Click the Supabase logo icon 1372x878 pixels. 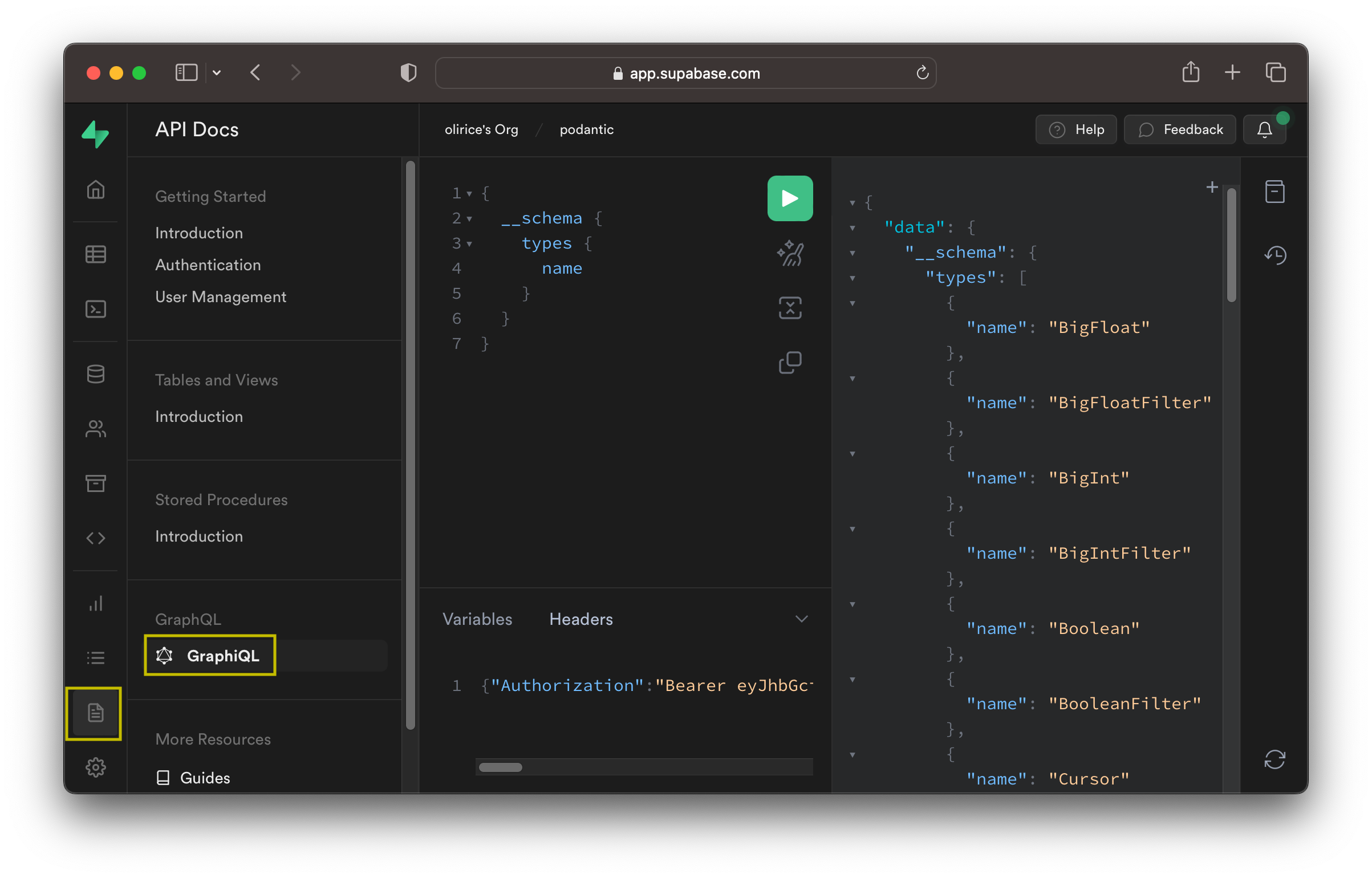click(x=95, y=134)
